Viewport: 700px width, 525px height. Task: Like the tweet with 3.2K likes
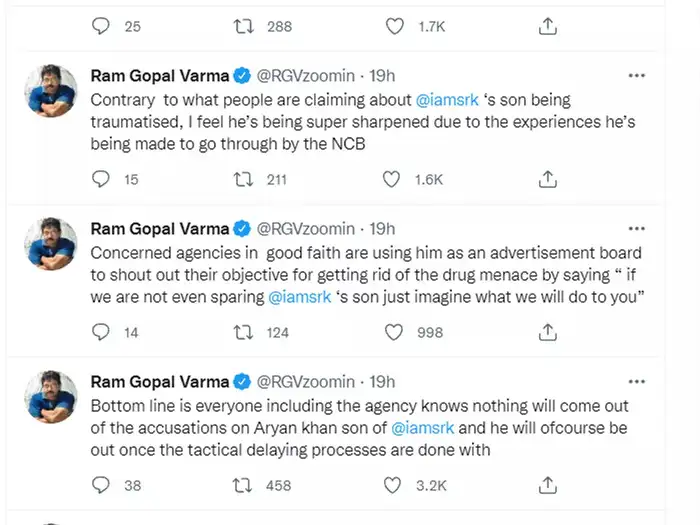coord(393,484)
